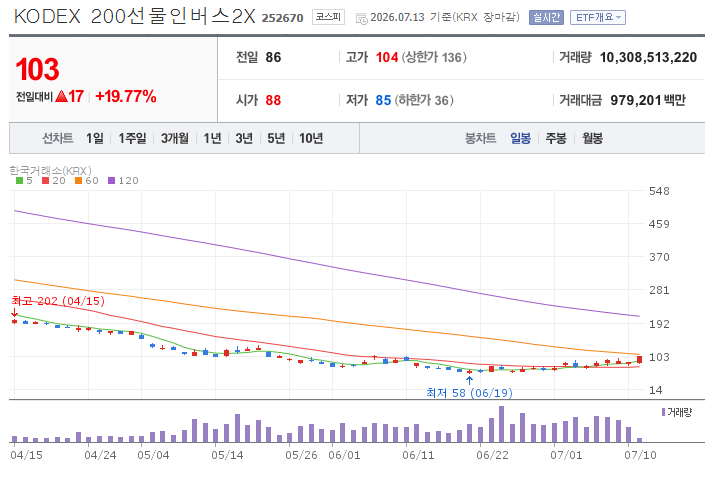705x477 pixels.
Task: Select the 1주일 line chart period
Action: tap(132, 138)
